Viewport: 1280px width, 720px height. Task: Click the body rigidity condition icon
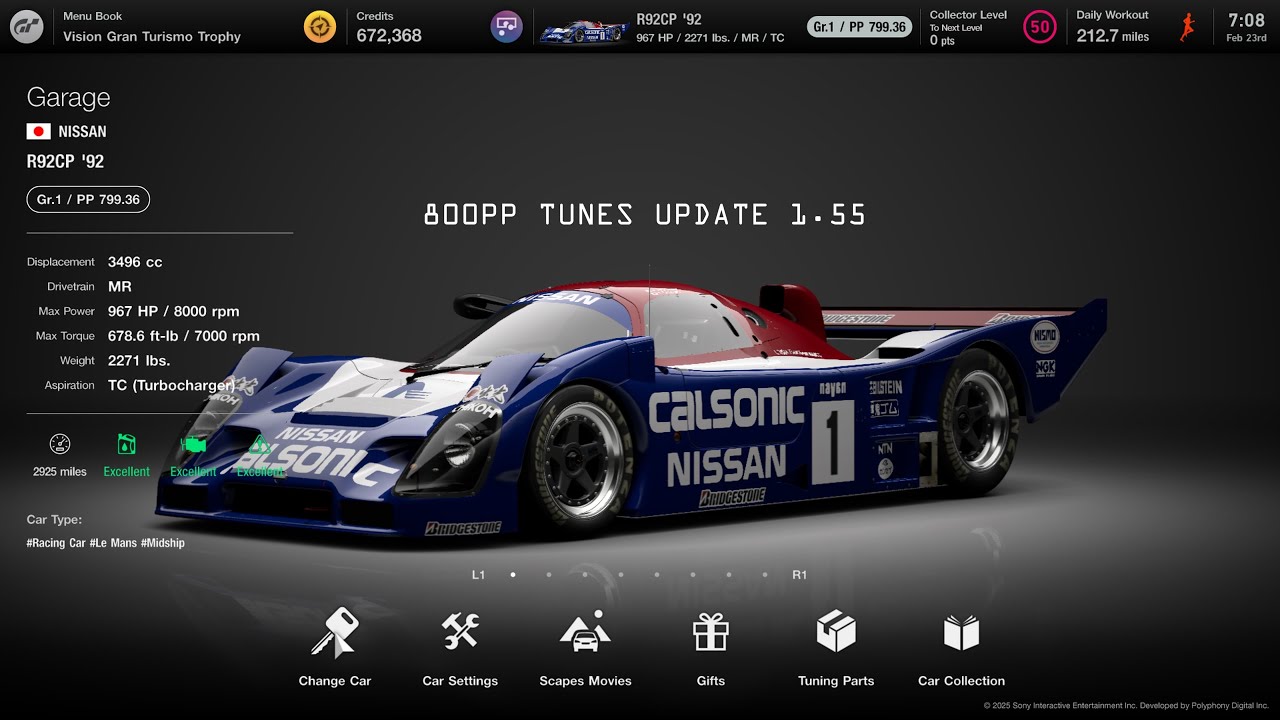tap(260, 444)
